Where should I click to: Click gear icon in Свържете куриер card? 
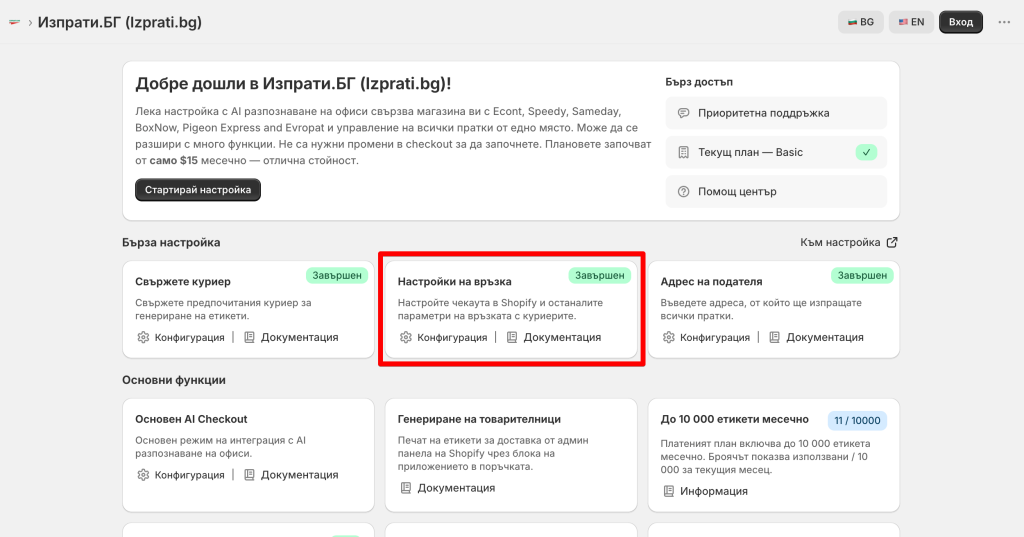click(x=143, y=337)
